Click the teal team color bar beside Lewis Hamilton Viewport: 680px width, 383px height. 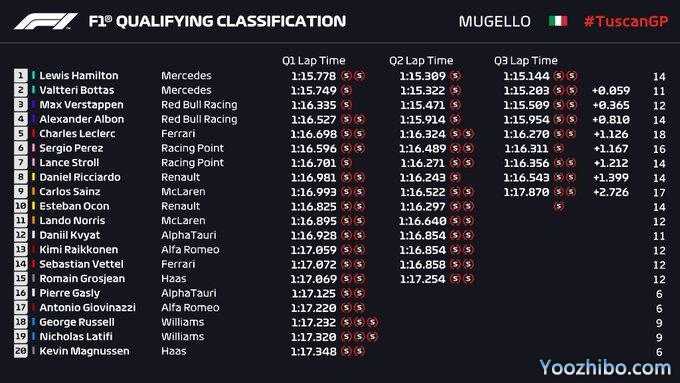[33, 75]
